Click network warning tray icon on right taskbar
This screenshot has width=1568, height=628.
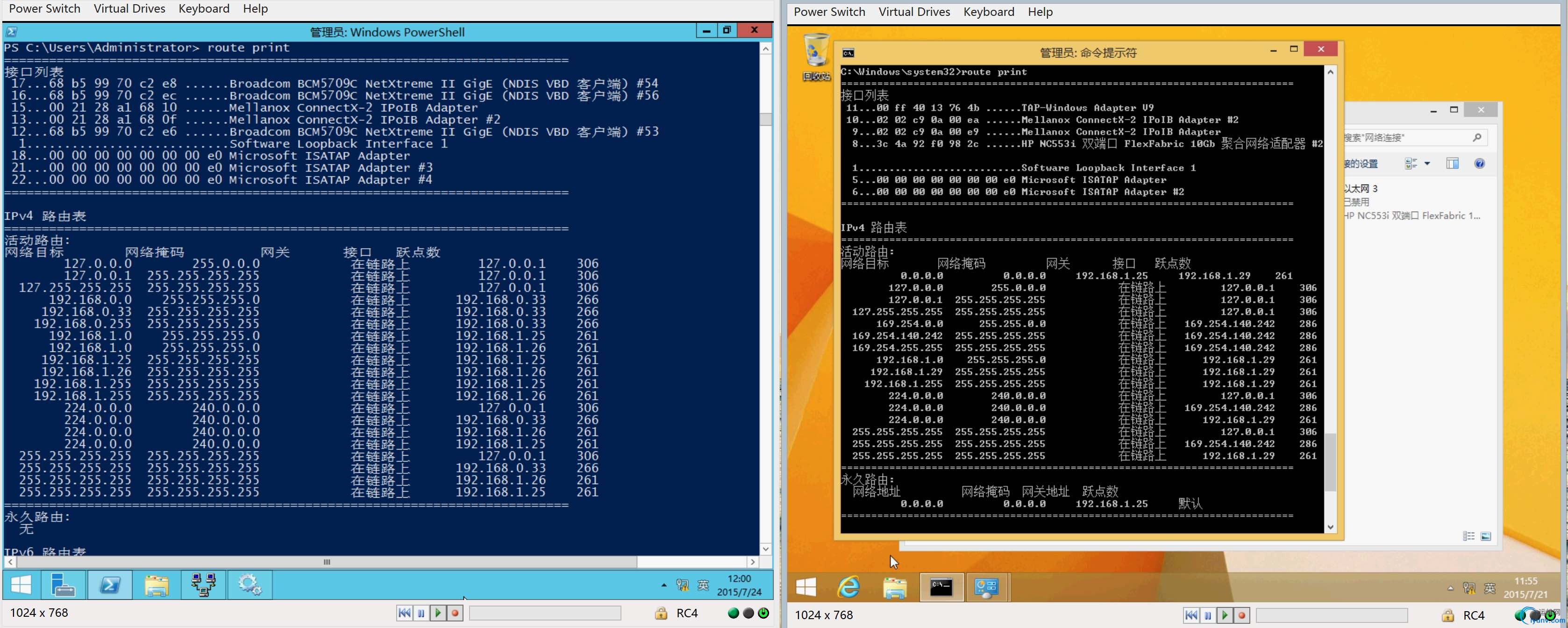click(1469, 588)
